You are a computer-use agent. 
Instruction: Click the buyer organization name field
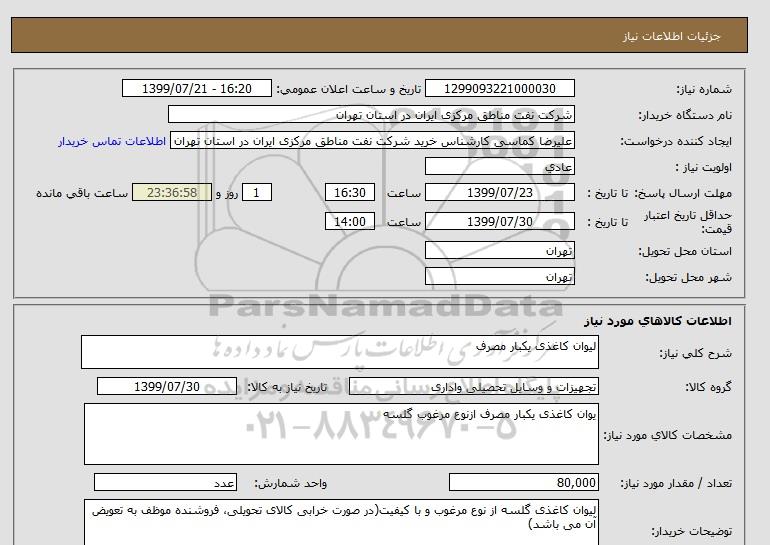(x=371, y=114)
